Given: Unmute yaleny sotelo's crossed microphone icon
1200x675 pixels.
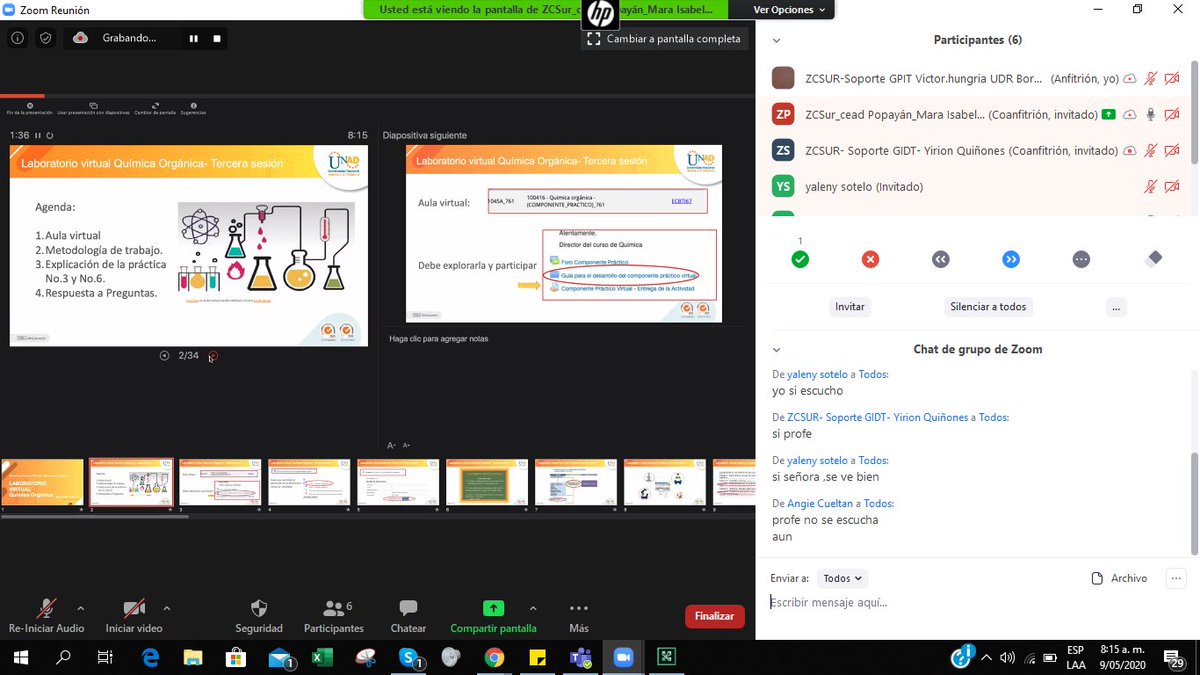Looking at the screenshot, I should point(1151,186).
